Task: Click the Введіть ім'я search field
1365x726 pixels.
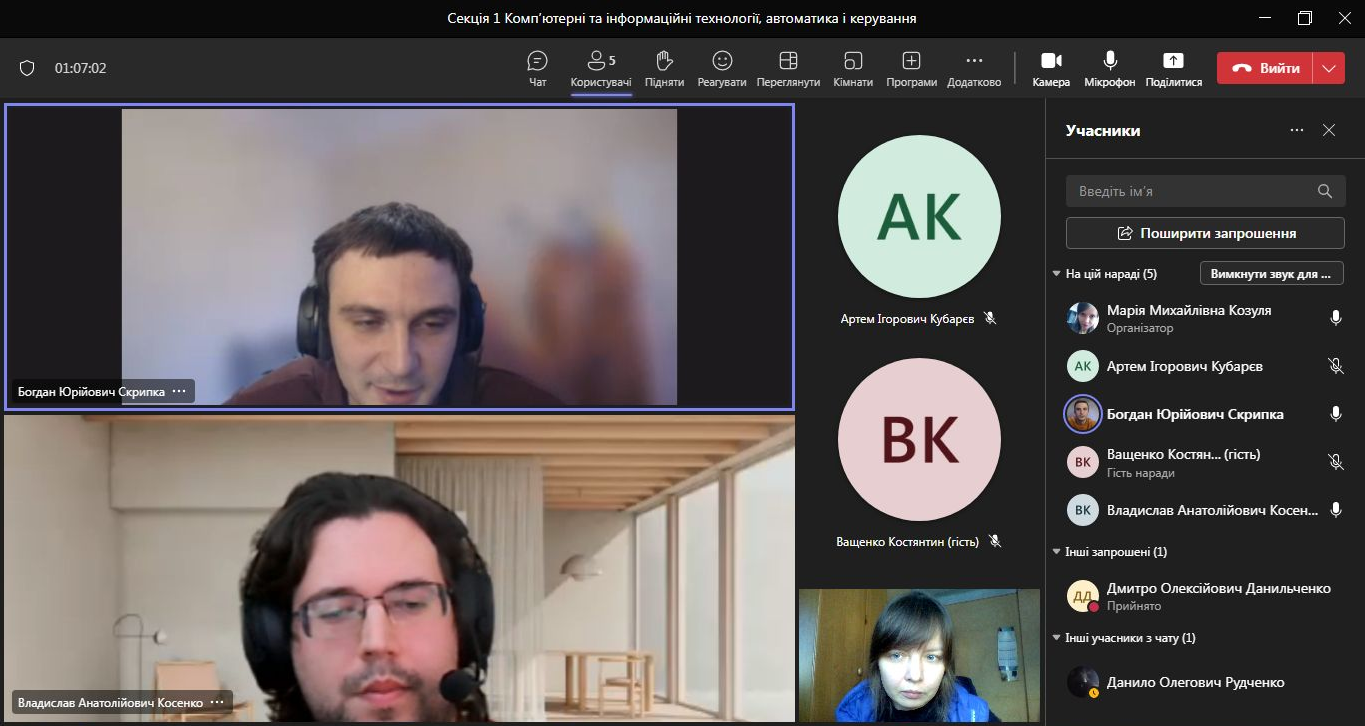Action: pos(1195,191)
